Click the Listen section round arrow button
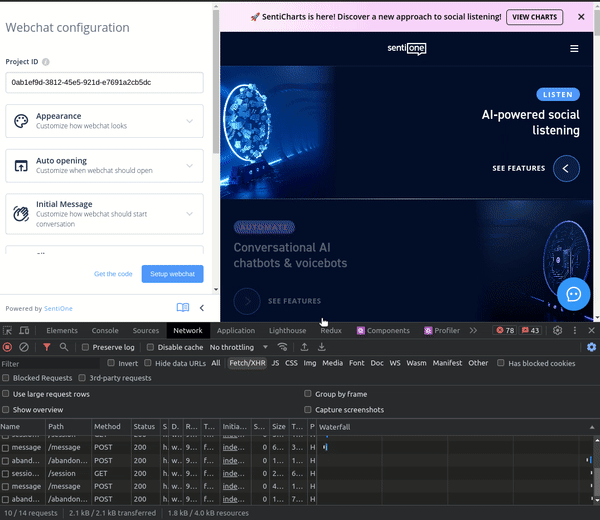The image size is (600, 520). coord(566,168)
